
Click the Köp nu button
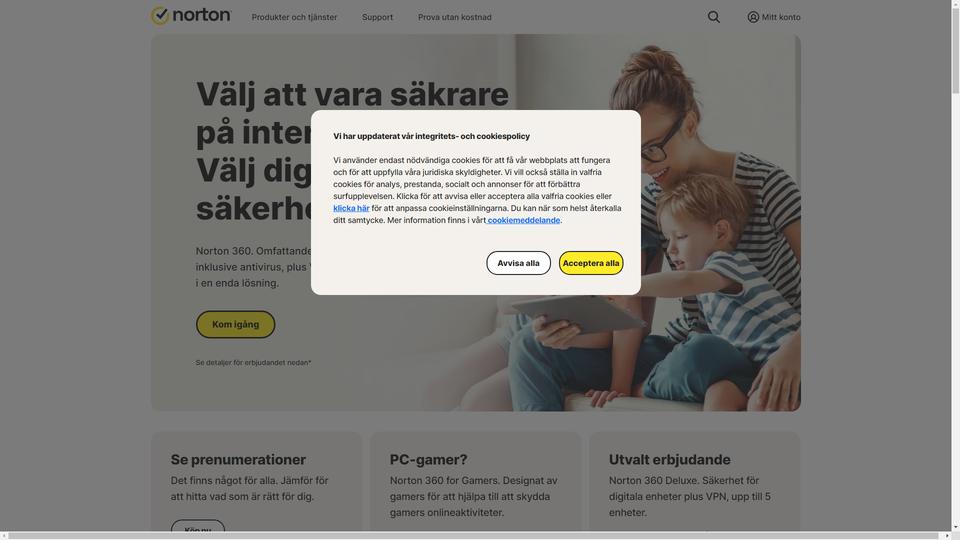[x=198, y=528]
